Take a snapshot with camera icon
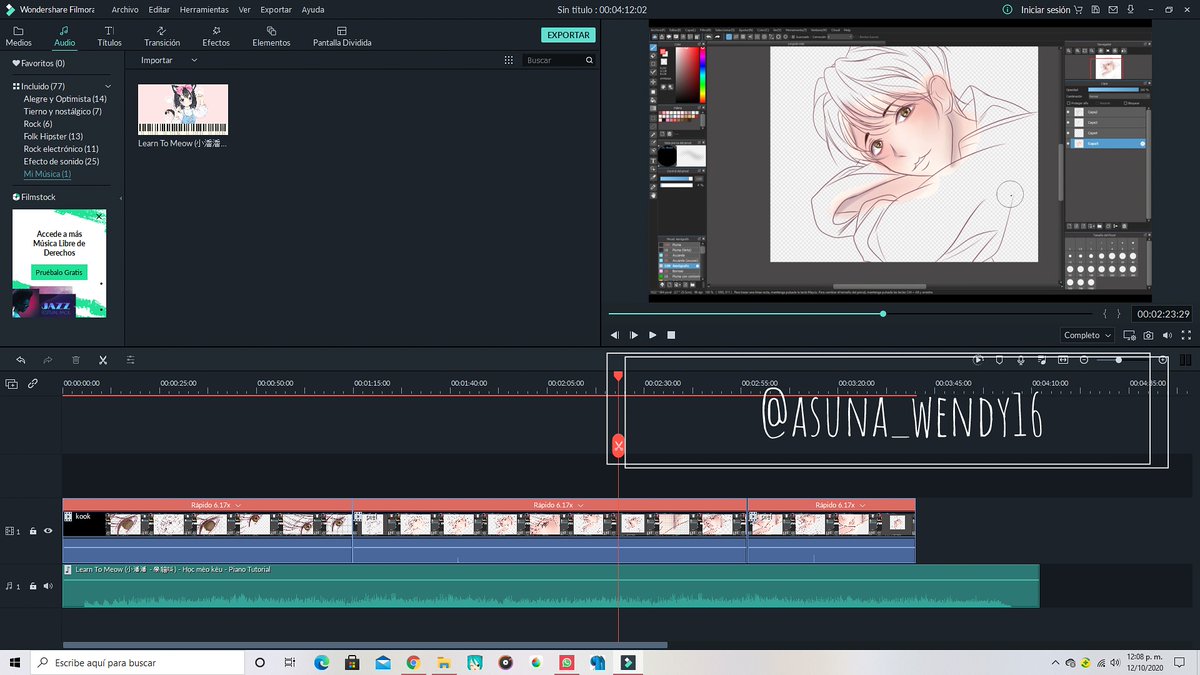1200x675 pixels. click(1149, 335)
